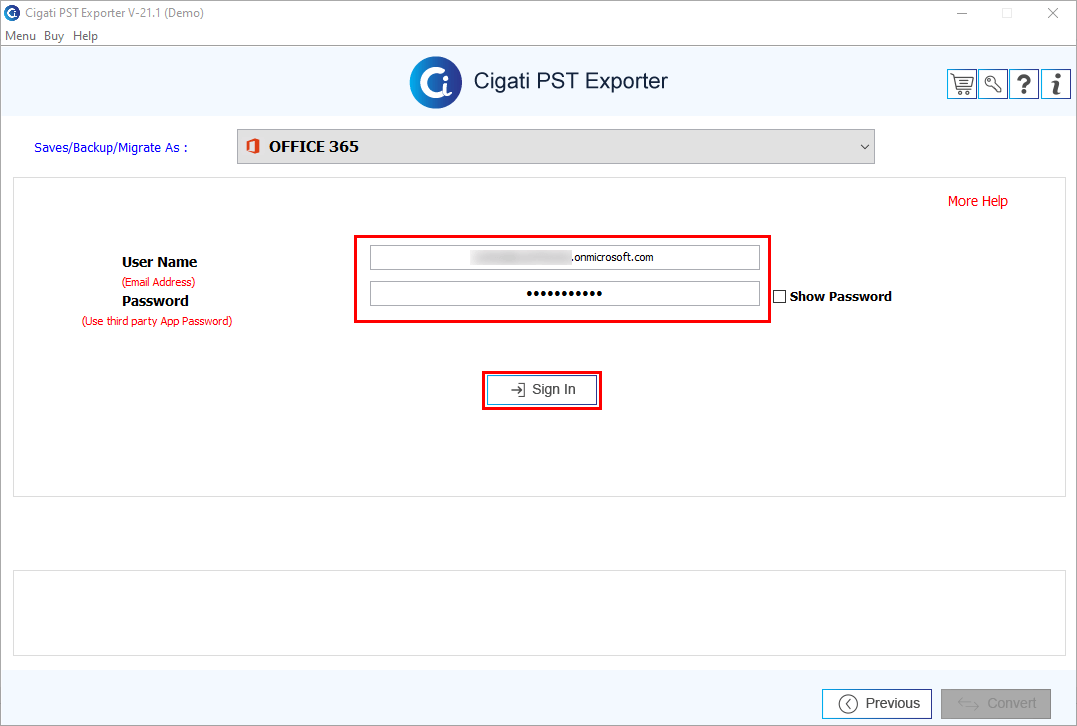Click the 'Saves/Backup/Migrate As :' label
Viewport: 1077px width, 726px height.
111,148
